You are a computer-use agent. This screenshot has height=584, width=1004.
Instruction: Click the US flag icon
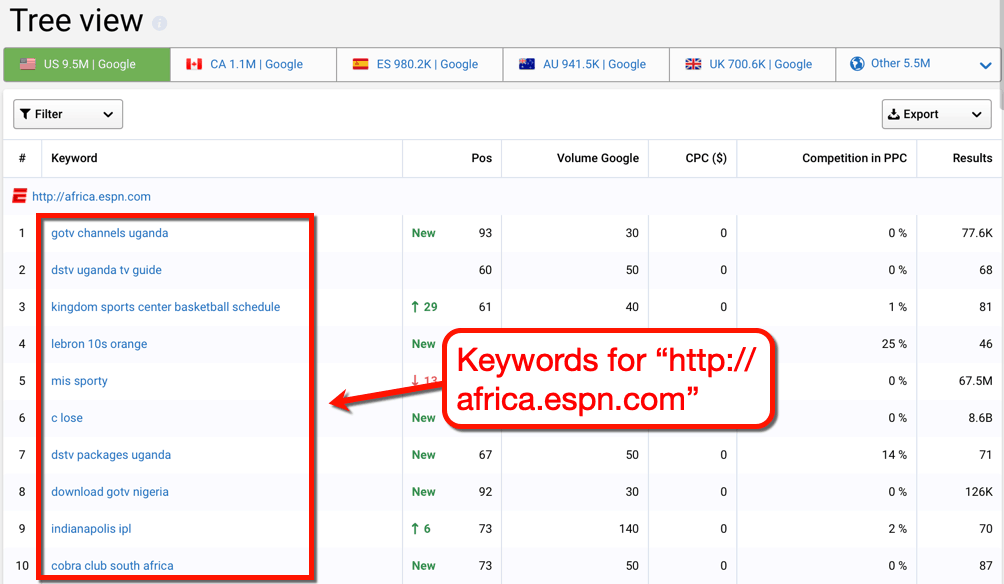point(27,64)
